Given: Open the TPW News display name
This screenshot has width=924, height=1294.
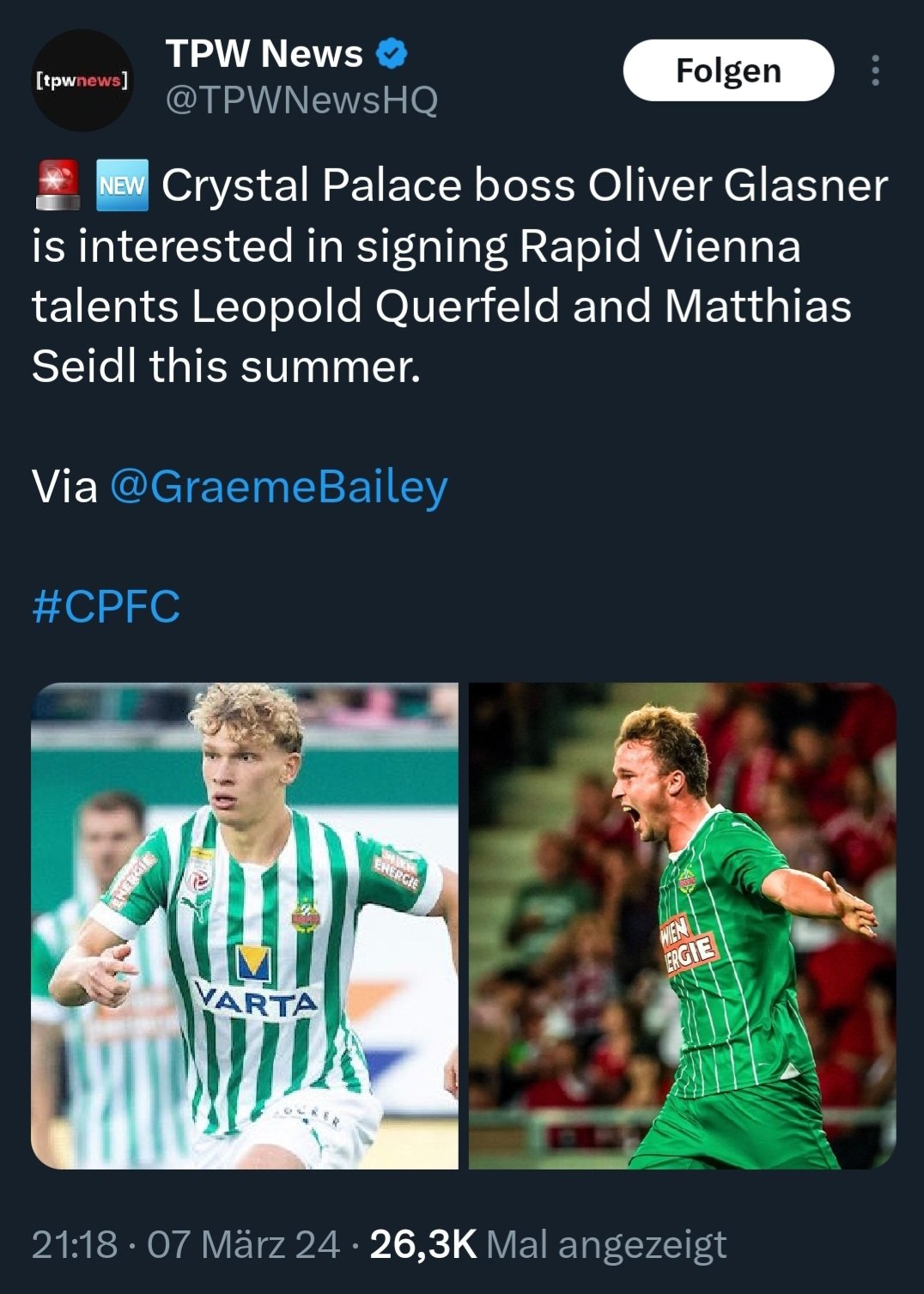Looking at the screenshot, I should click(264, 54).
